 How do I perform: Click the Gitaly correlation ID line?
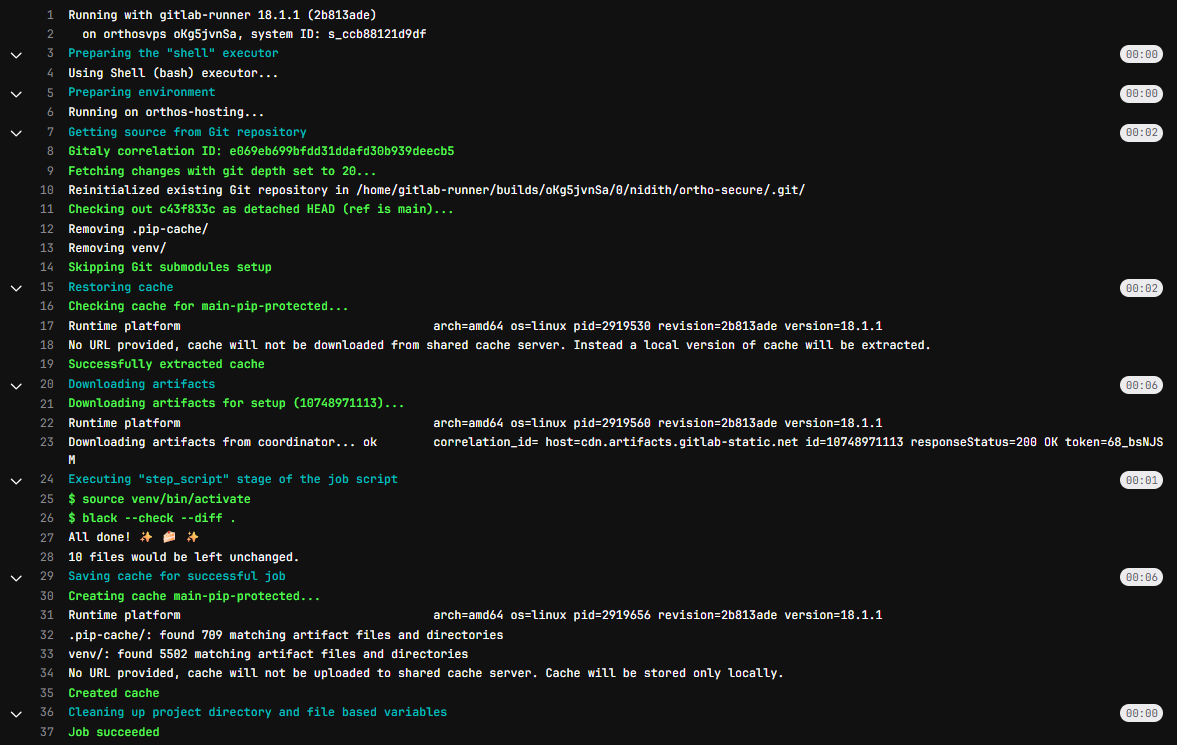pyautogui.click(x=261, y=151)
